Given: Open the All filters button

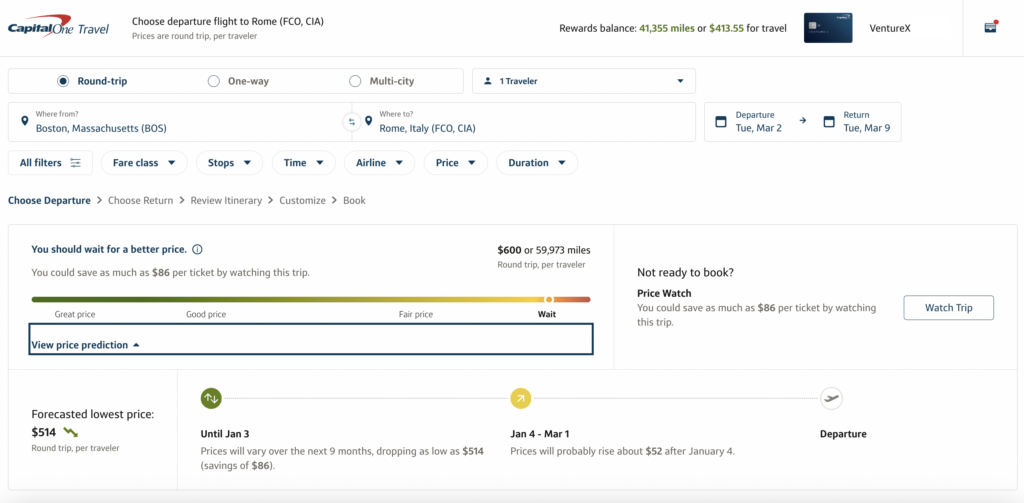Looking at the screenshot, I should 50,163.
